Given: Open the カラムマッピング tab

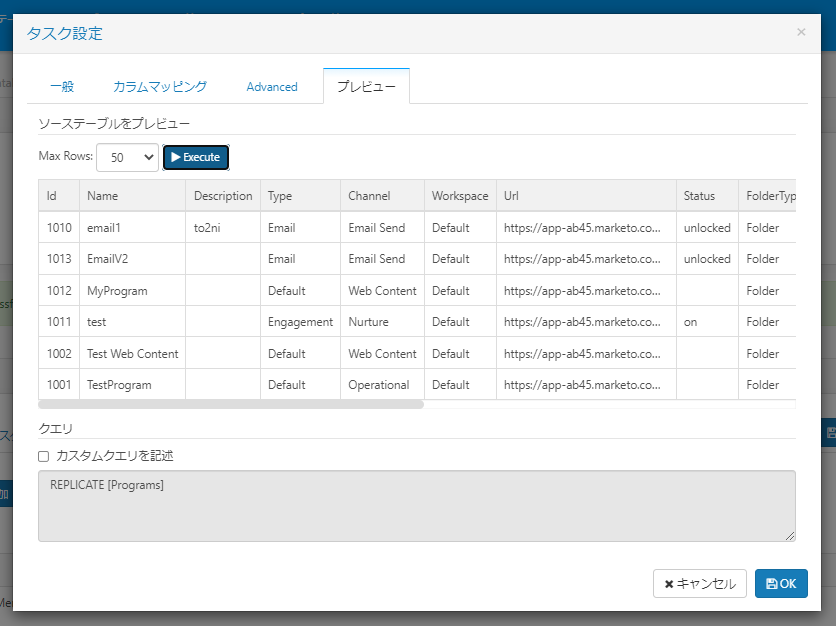Looking at the screenshot, I should pos(160,86).
